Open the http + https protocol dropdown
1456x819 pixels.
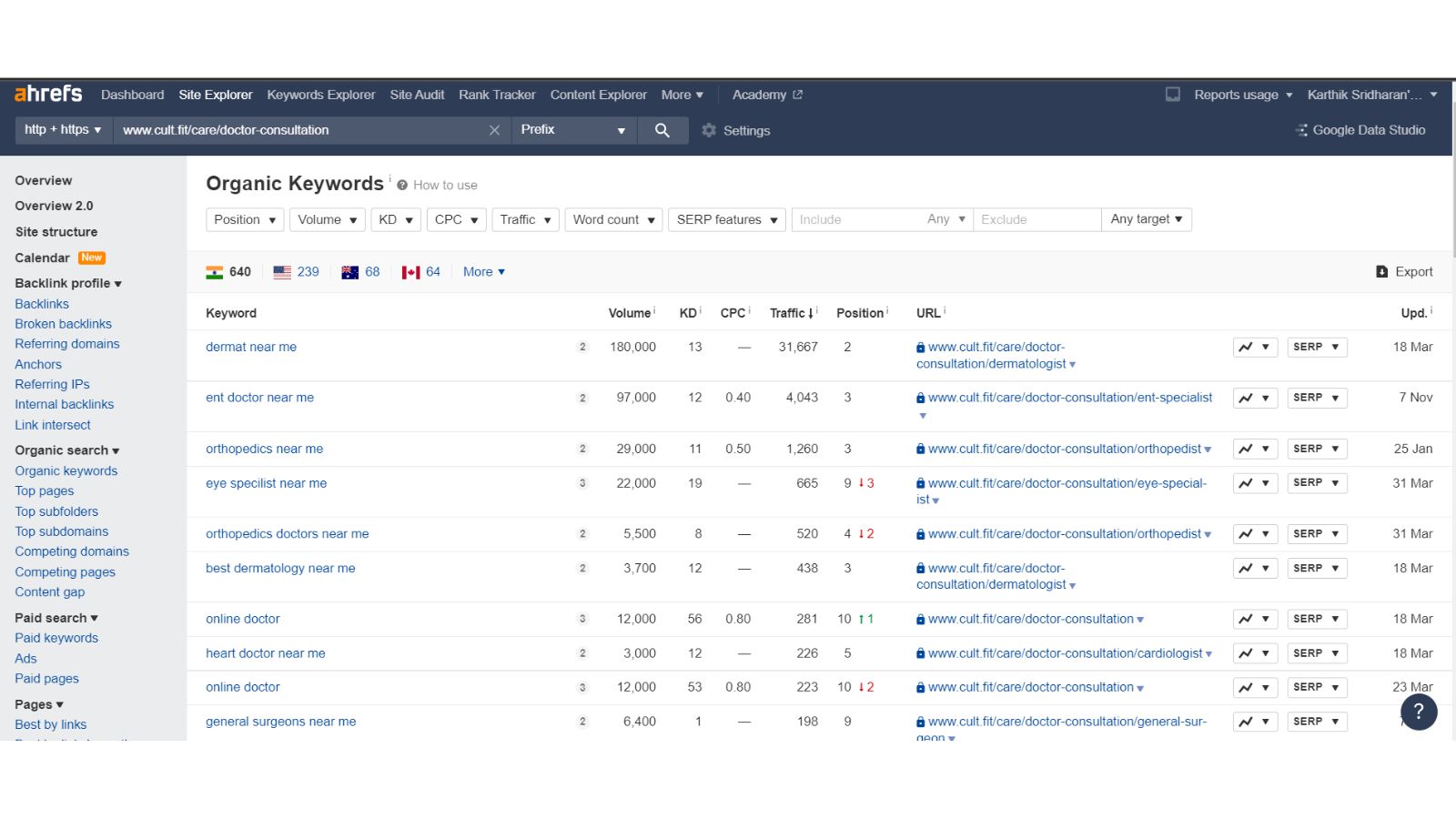click(63, 130)
